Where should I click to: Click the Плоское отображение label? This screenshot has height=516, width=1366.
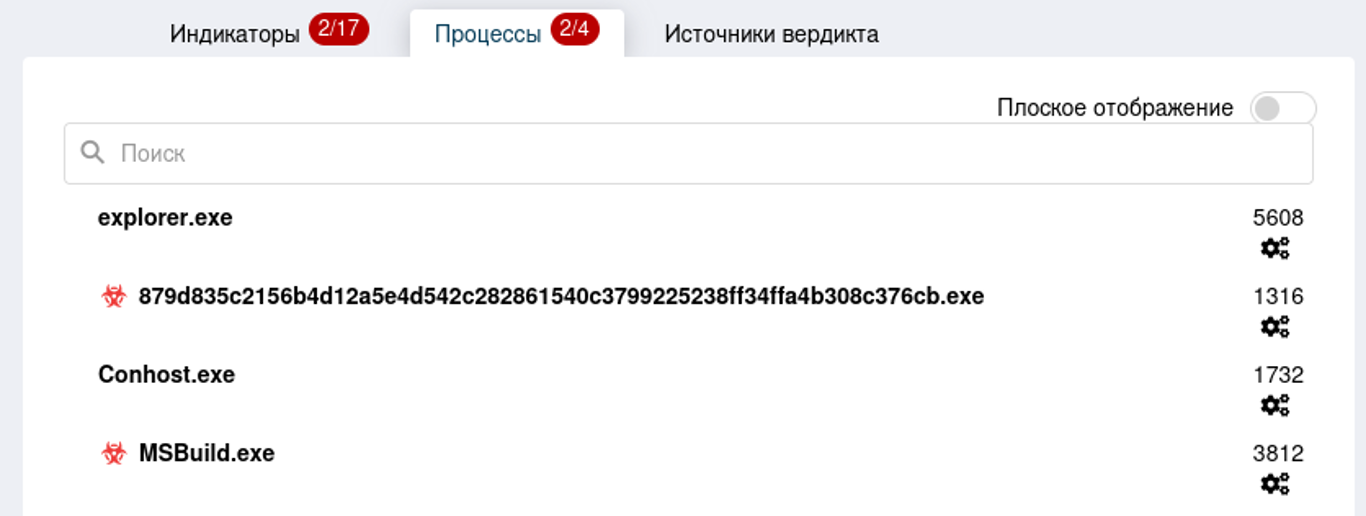1114,108
